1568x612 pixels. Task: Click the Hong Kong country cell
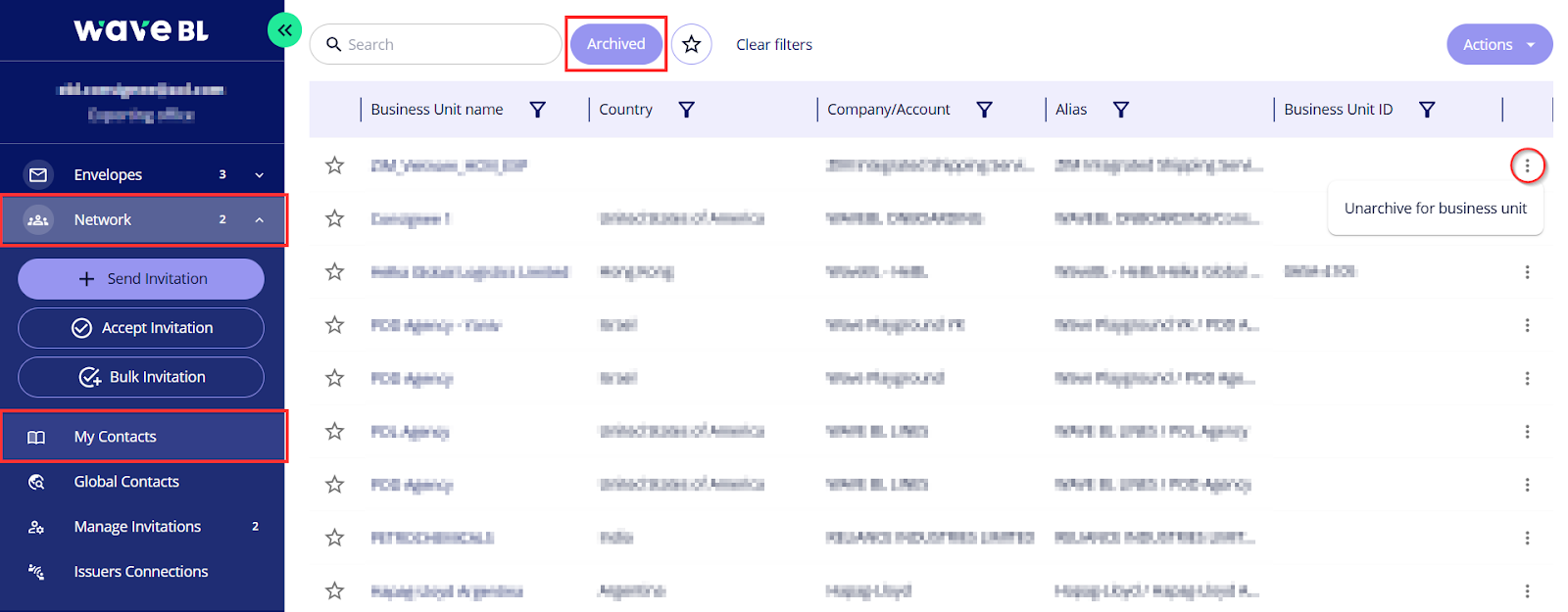636,272
